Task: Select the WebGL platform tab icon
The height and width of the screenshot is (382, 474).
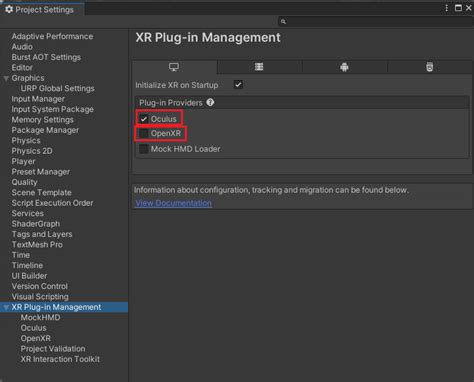Action: pos(430,67)
